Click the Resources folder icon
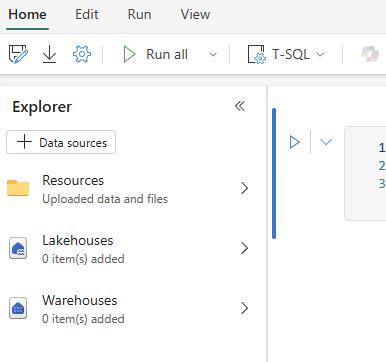This screenshot has width=386, height=362. 18,188
